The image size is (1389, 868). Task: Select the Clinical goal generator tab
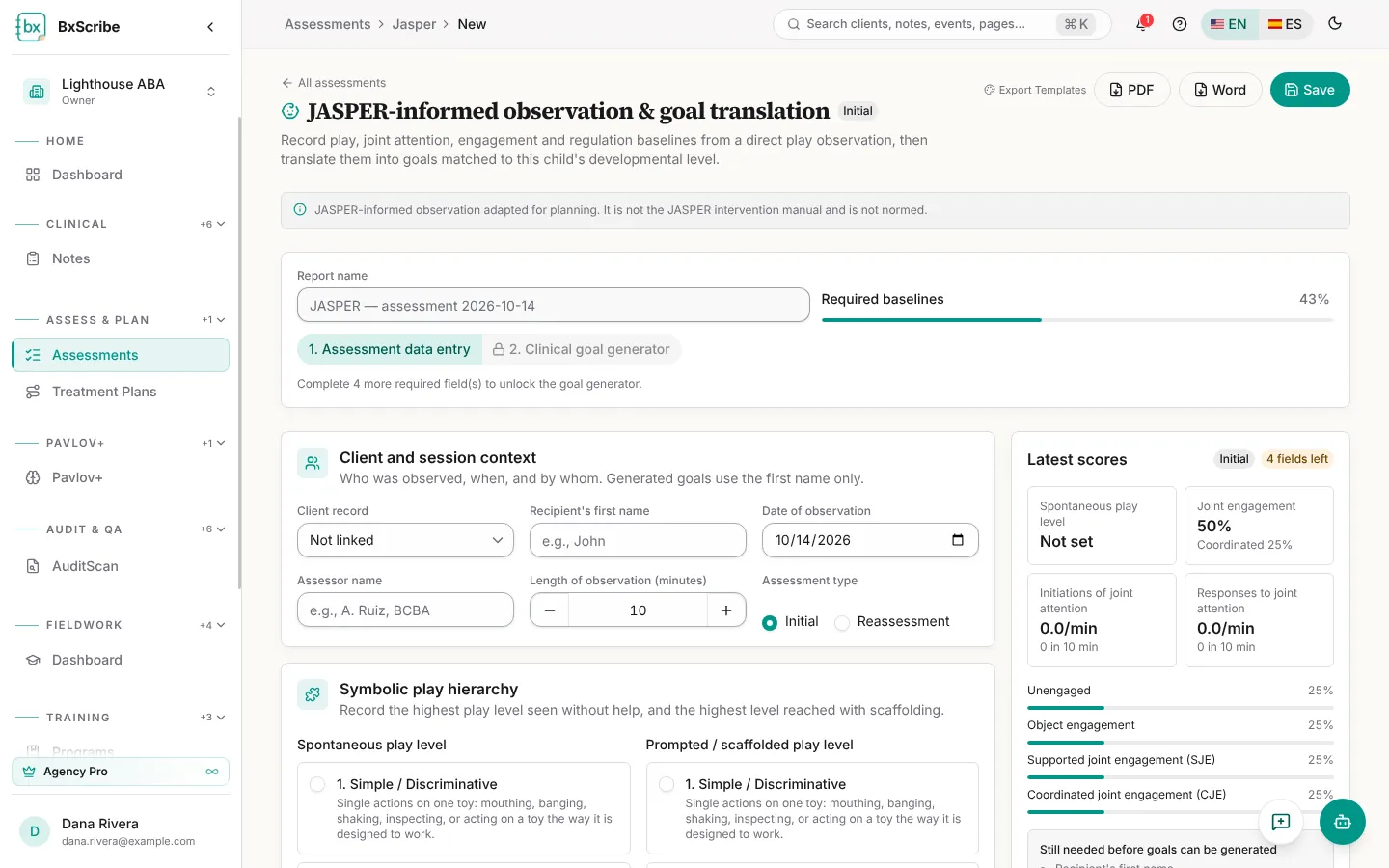click(x=581, y=349)
